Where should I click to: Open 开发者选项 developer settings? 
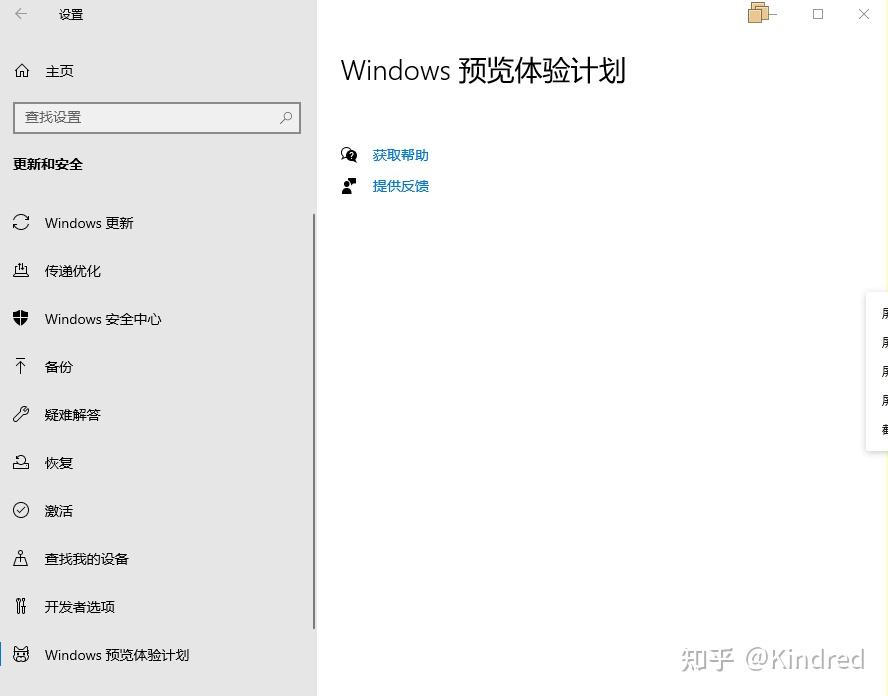click(x=80, y=607)
